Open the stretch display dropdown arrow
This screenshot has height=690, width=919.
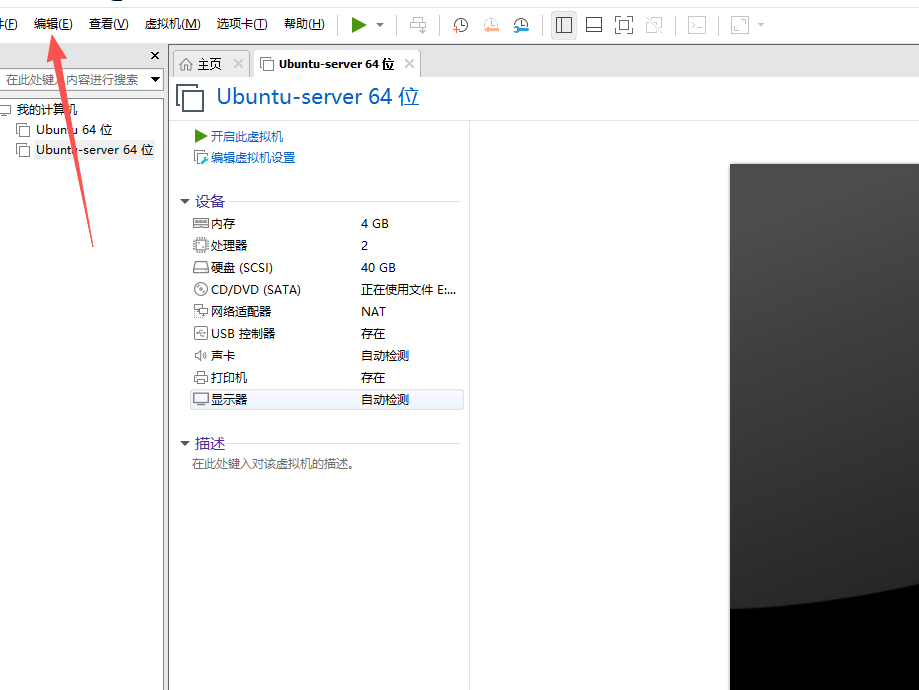tap(761, 25)
